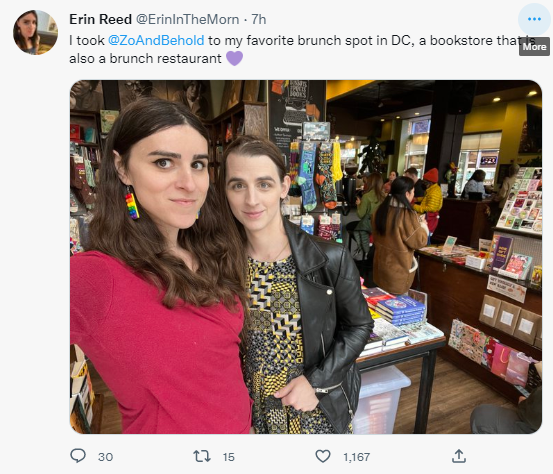This screenshot has width=553, height=474.
Task: Open the three-dot More menu on the tweet
Action: click(534, 19)
